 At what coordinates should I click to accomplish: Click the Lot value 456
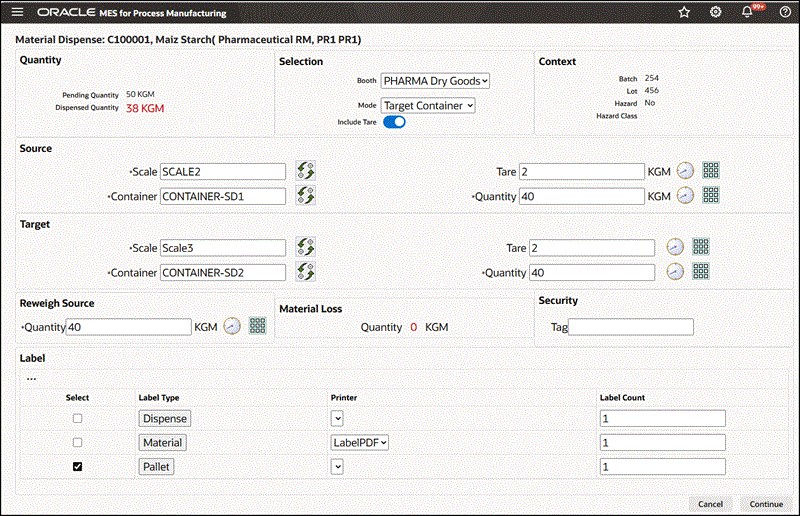coord(652,90)
